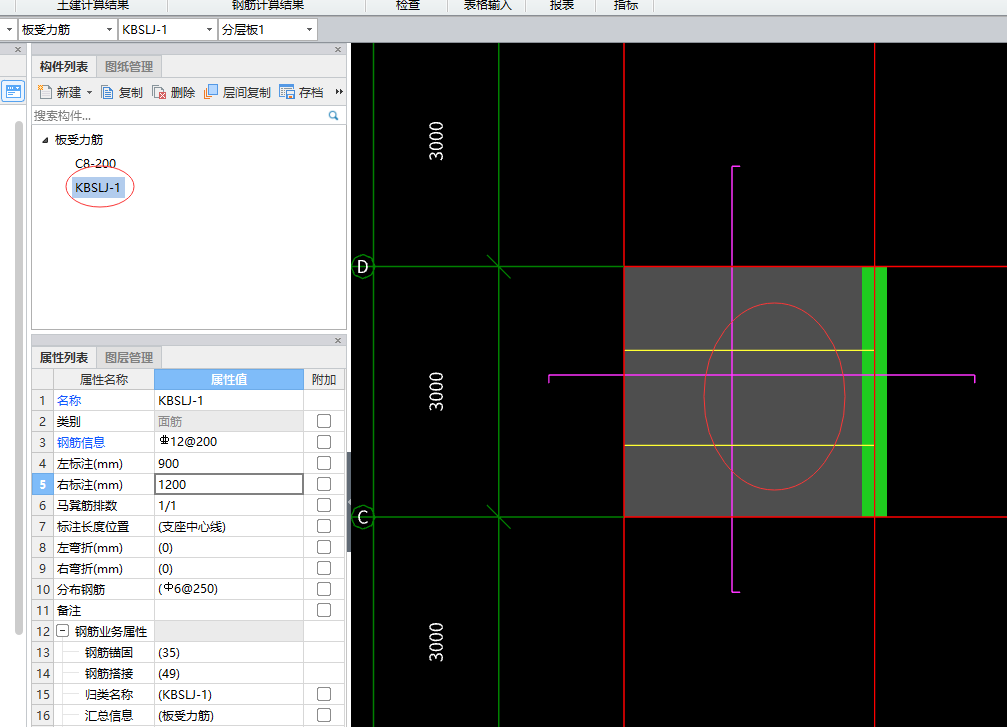Click the green wall segment in drawing
Viewport: 1007px width, 727px height.
pos(874,392)
